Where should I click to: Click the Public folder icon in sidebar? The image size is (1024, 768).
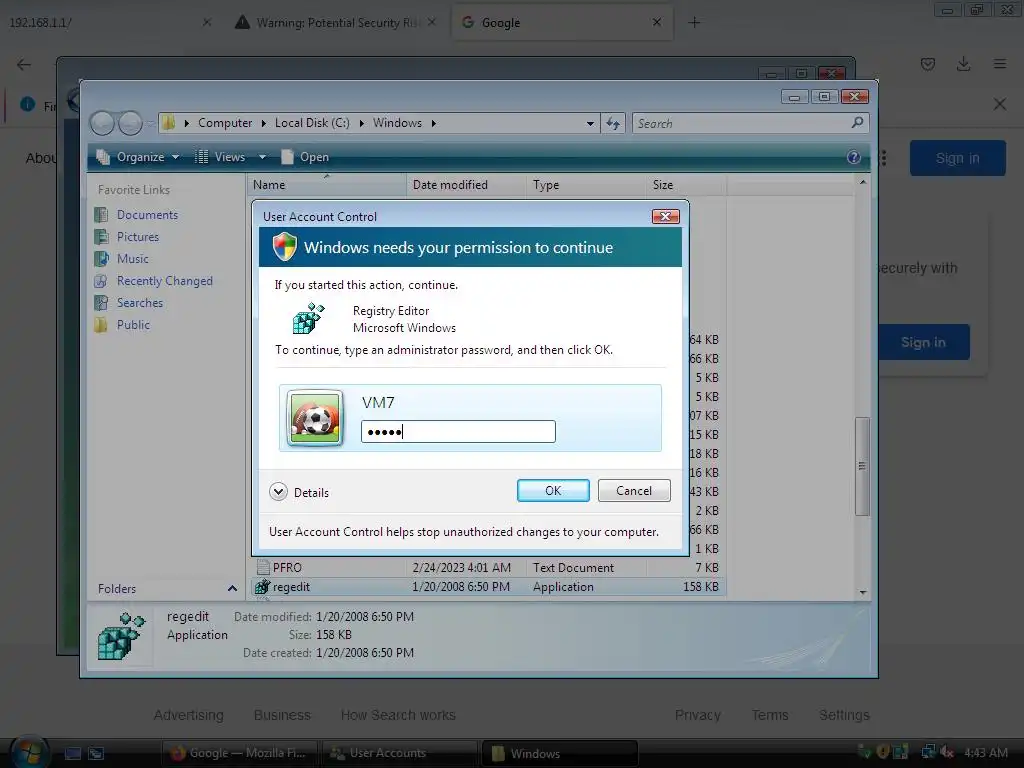click(101, 325)
